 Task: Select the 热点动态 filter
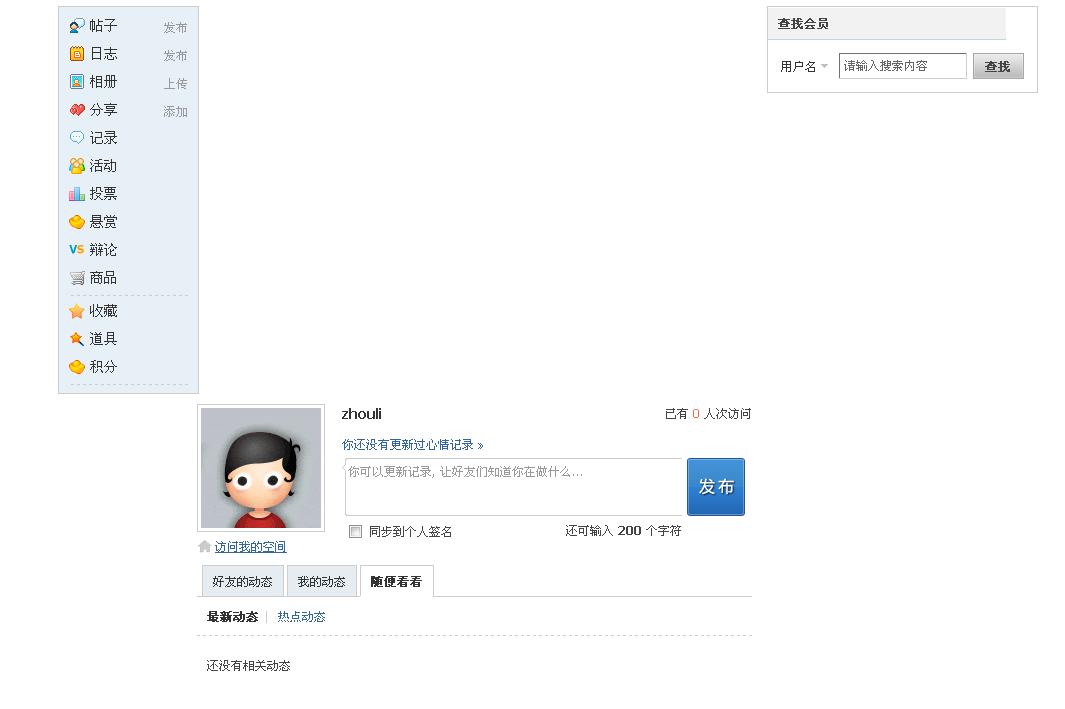click(x=301, y=617)
